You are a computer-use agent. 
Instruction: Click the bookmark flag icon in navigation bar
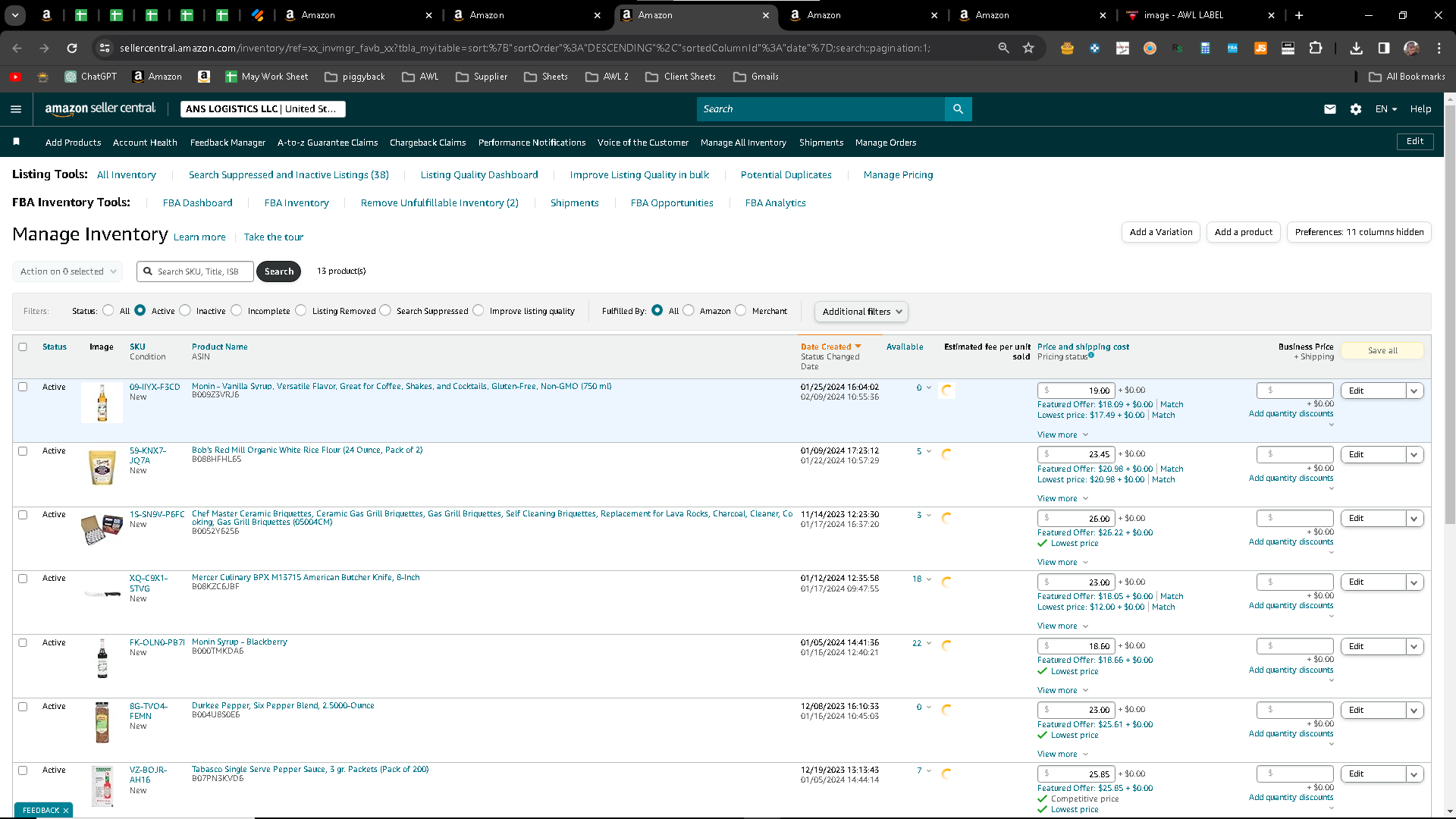coord(17,142)
